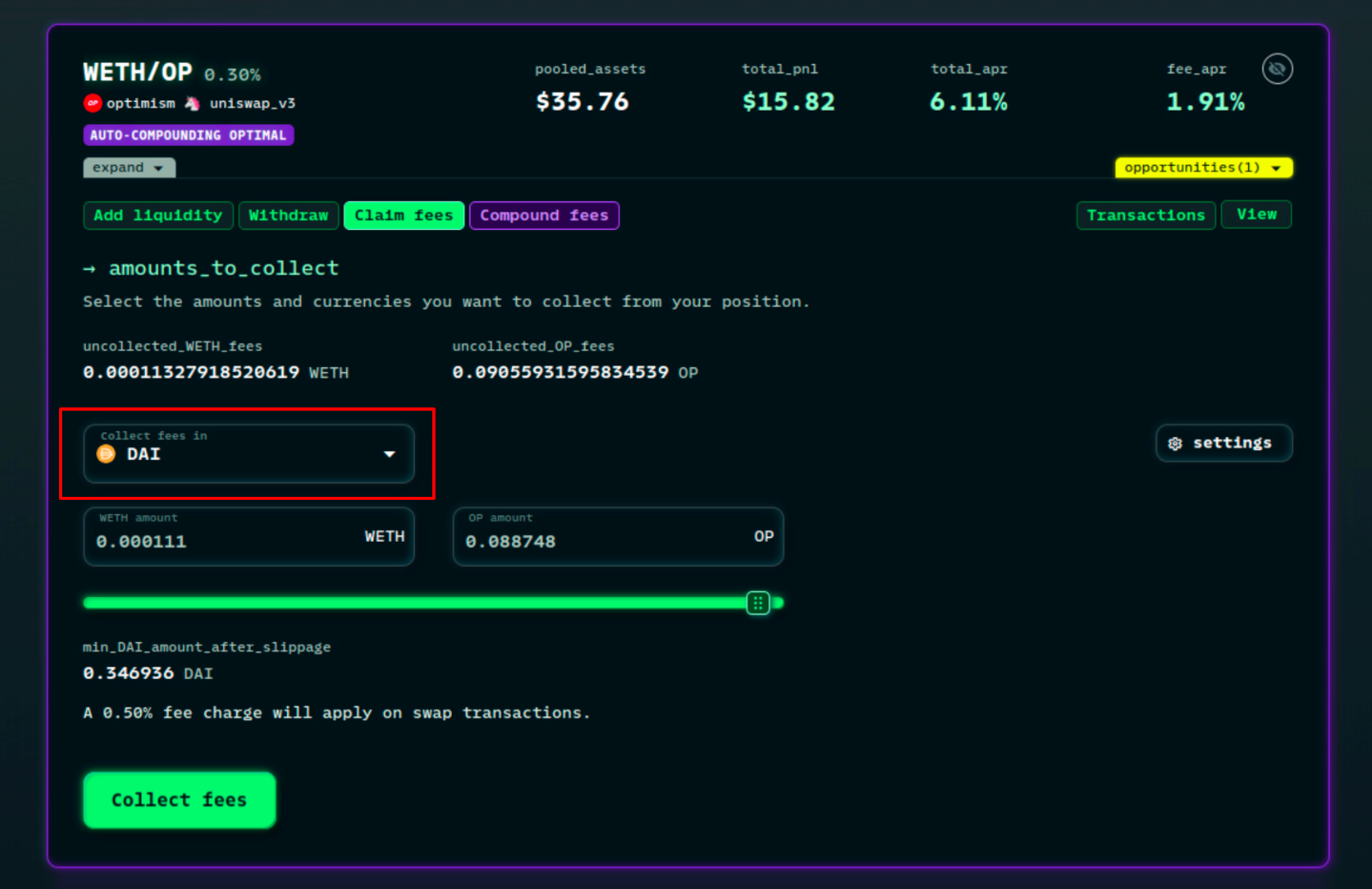Switch to the Add liquidity tab

click(x=158, y=216)
